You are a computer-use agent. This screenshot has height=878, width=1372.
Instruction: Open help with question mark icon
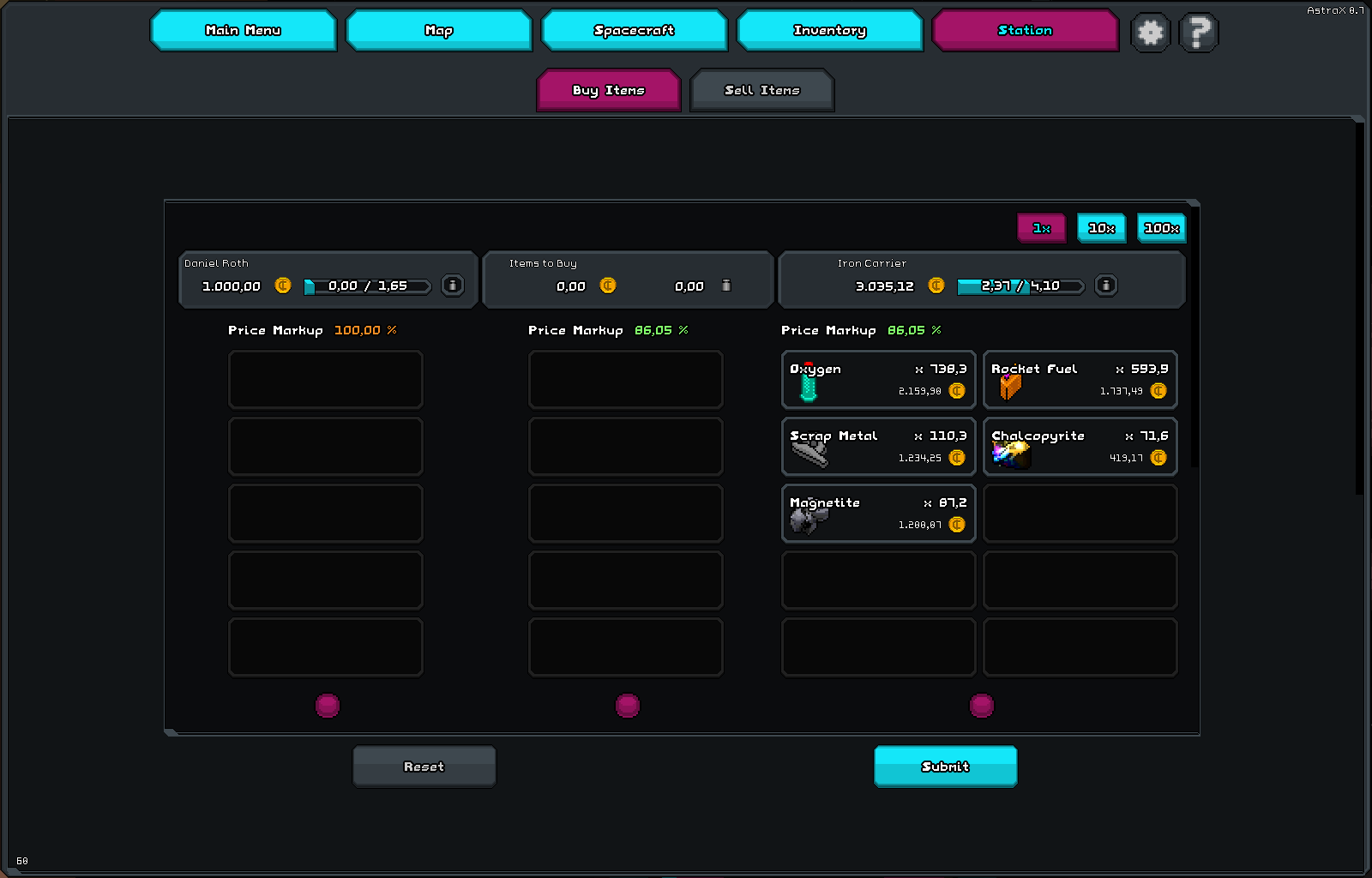[x=1198, y=33]
